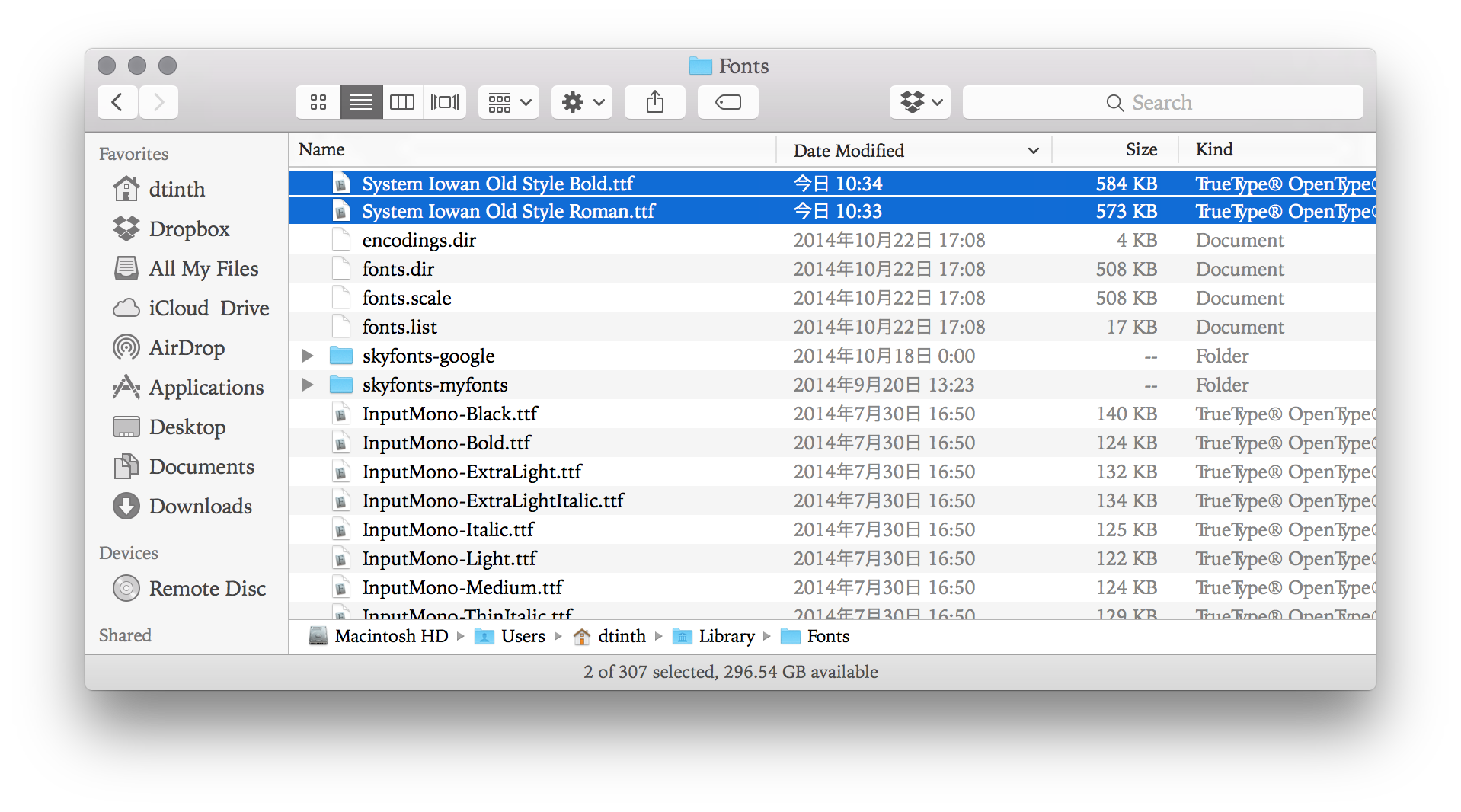Viewport: 1461px width, 812px height.
Task: Open AirDrop in sidebar
Action: (168, 347)
